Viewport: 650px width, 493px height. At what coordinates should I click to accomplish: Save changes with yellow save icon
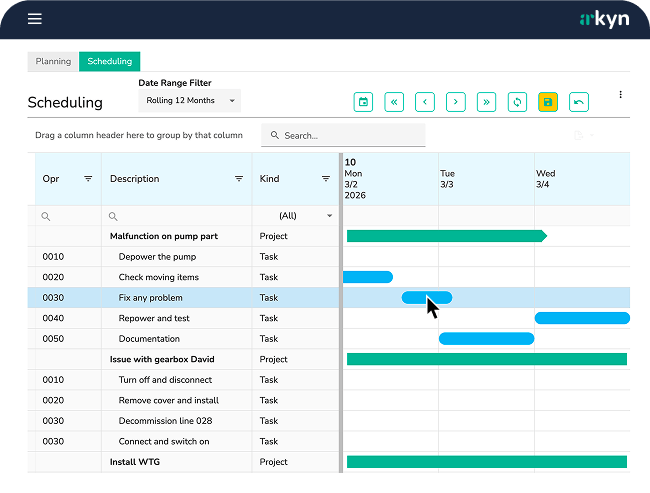point(548,102)
